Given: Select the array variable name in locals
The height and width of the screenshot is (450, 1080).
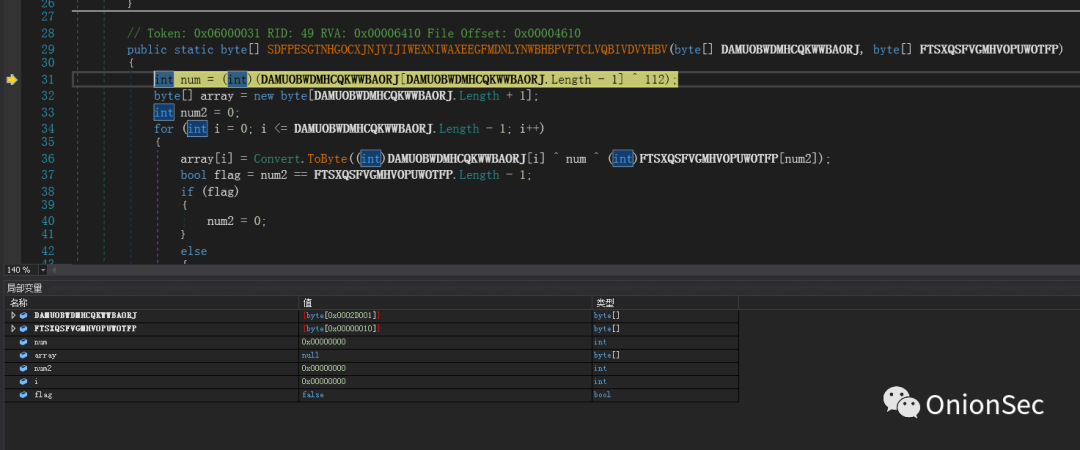Looking at the screenshot, I should [x=45, y=356].
